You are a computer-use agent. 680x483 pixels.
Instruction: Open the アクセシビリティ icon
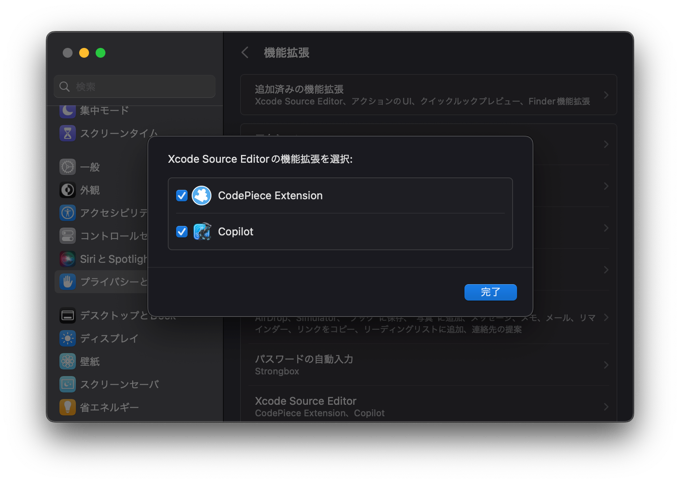(67, 213)
